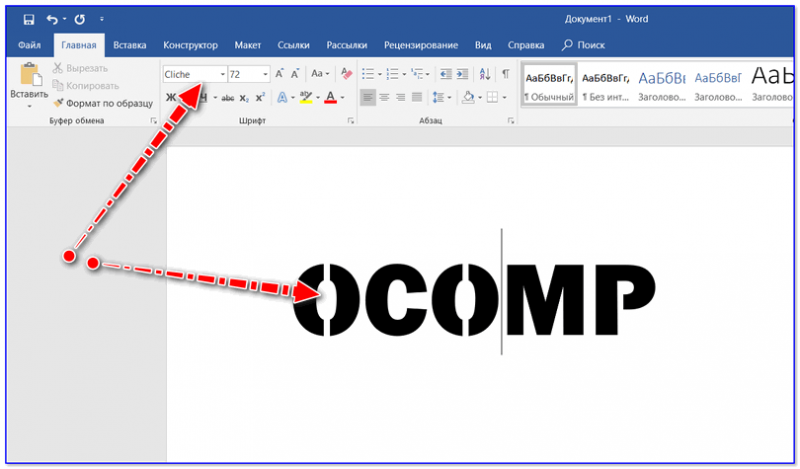Click the numbered list icon
The image size is (800, 469).
[x=392, y=74]
